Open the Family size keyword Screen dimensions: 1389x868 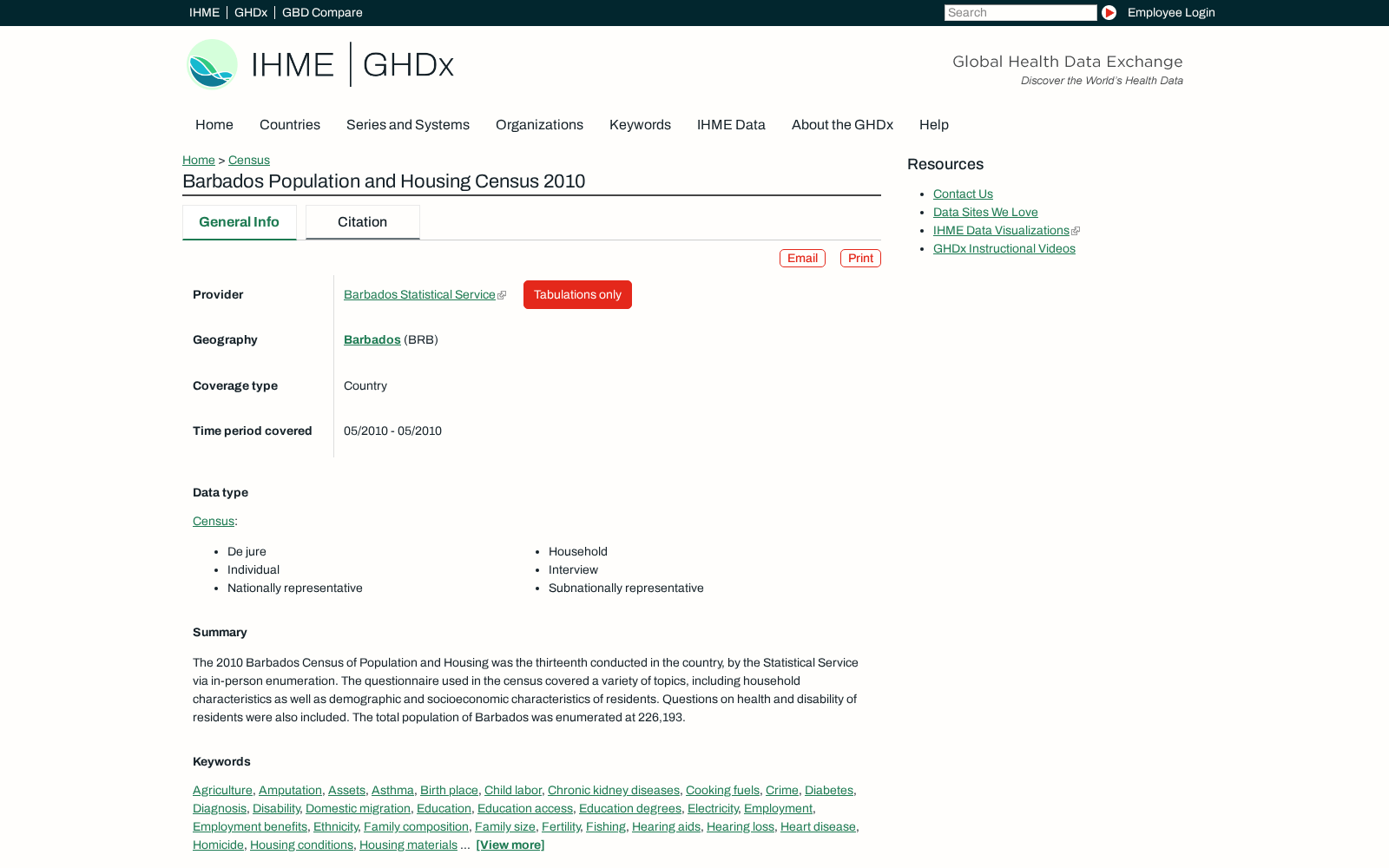point(505,826)
